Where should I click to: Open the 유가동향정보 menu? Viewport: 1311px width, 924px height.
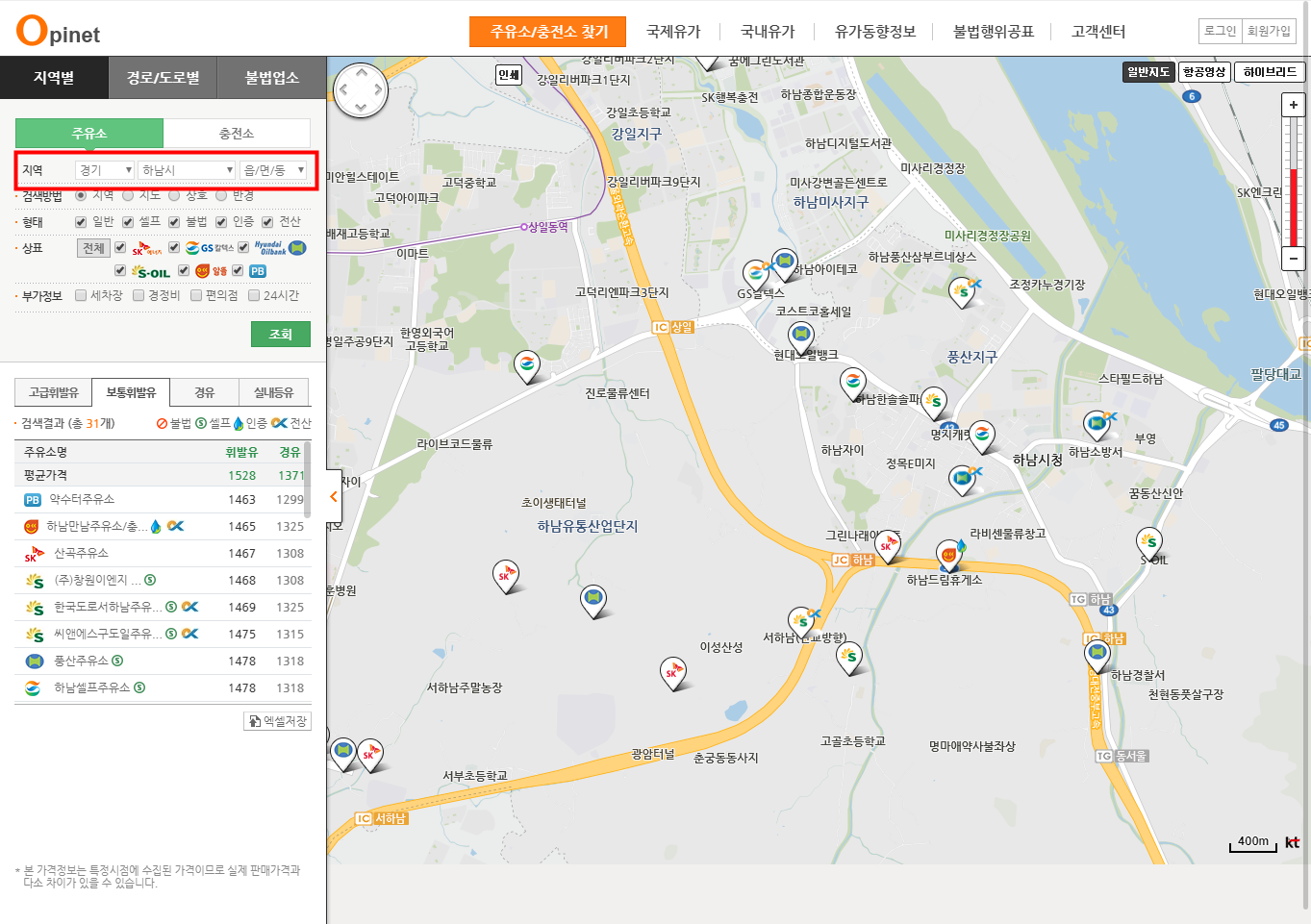(x=875, y=32)
